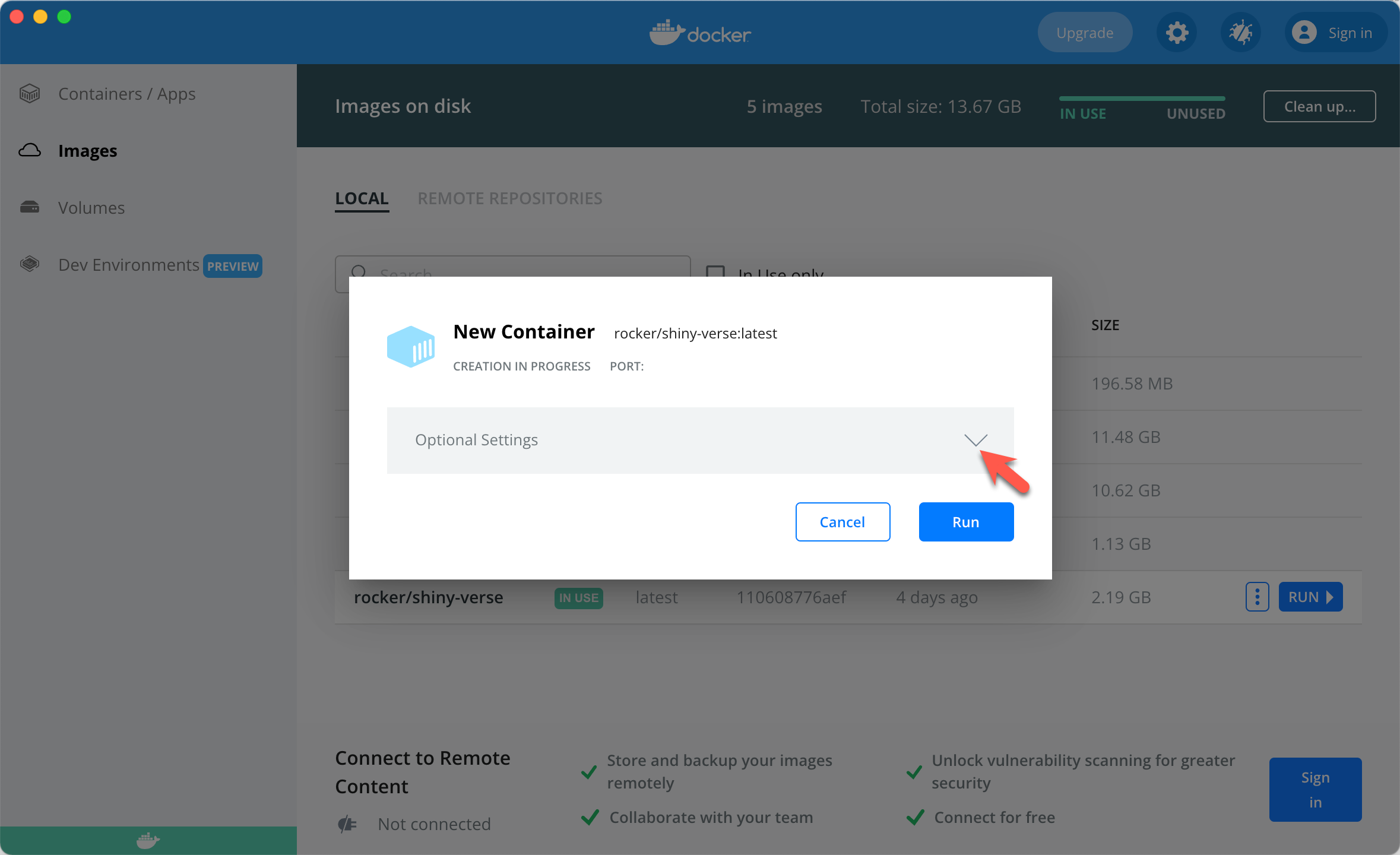Screen dimensions: 1400x855
Task: Click the search magnifier icon
Action: 359,273
